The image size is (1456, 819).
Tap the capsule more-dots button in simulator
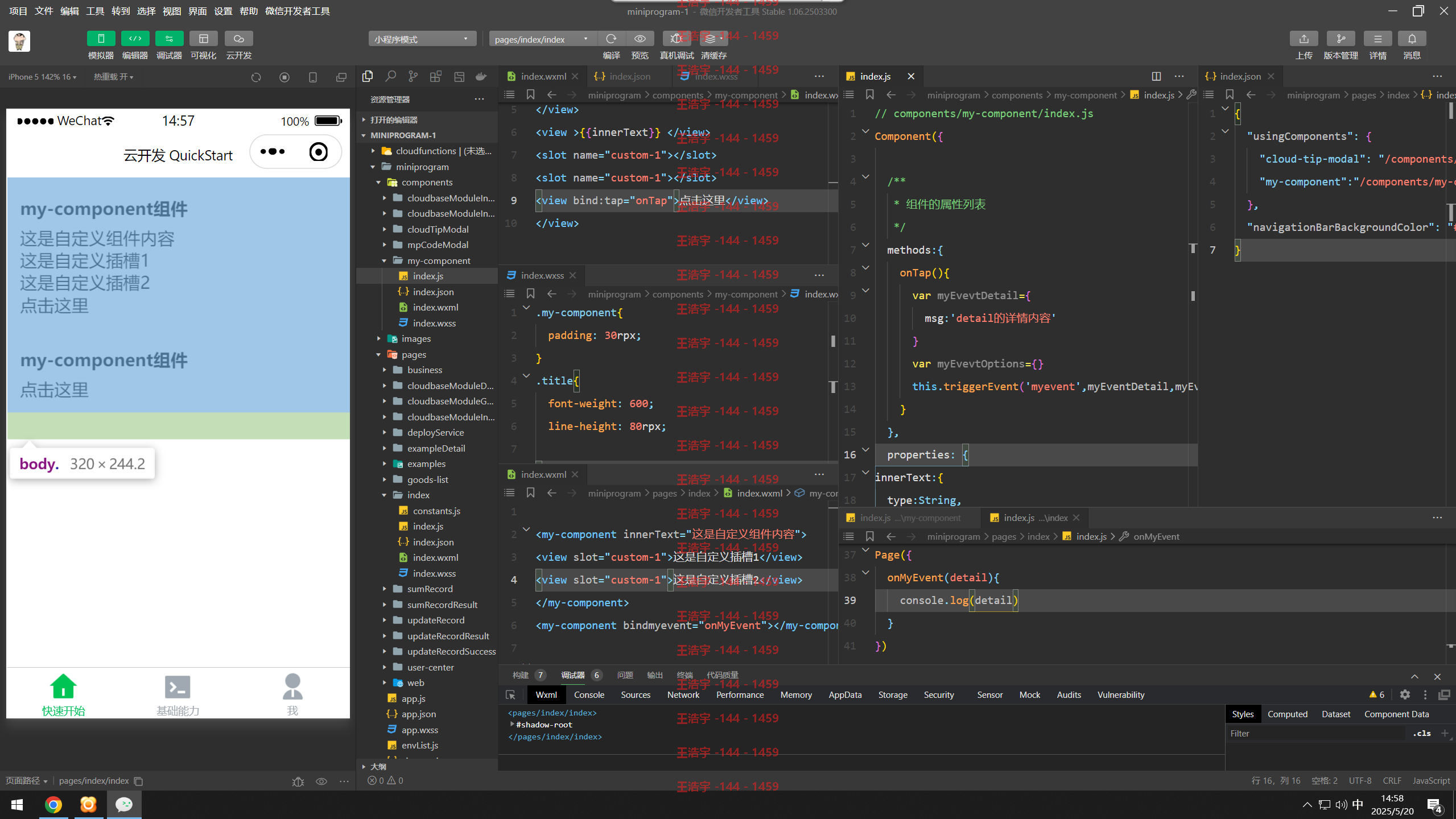coord(273,152)
